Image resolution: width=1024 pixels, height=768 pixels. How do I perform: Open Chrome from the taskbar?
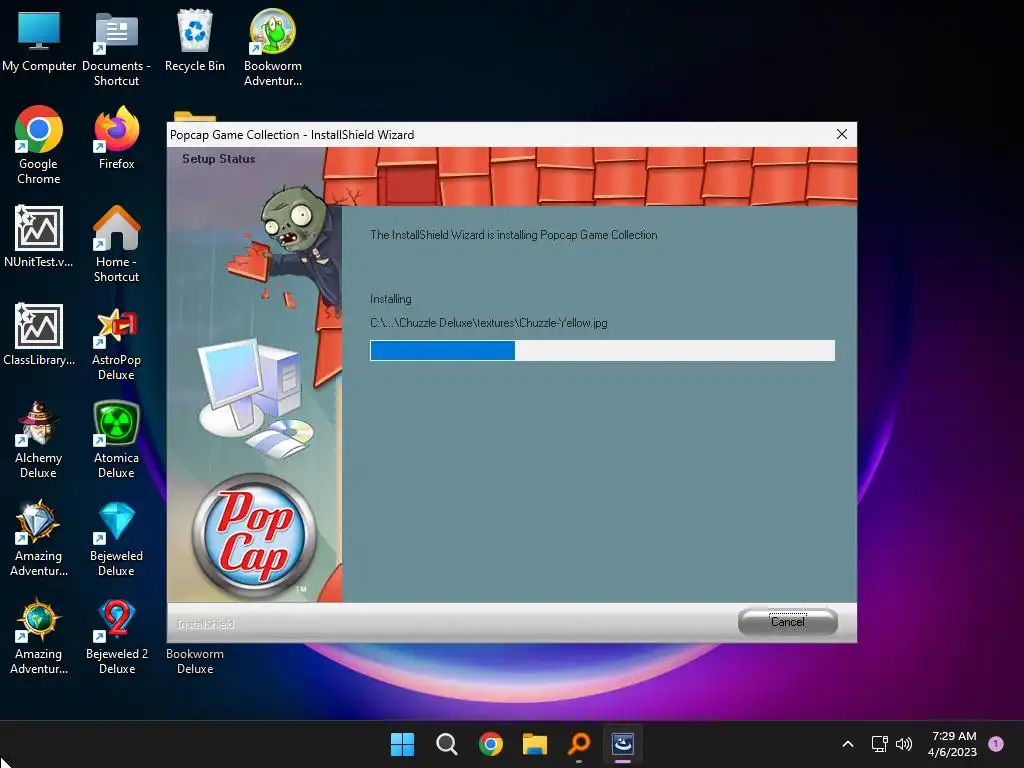(490, 744)
